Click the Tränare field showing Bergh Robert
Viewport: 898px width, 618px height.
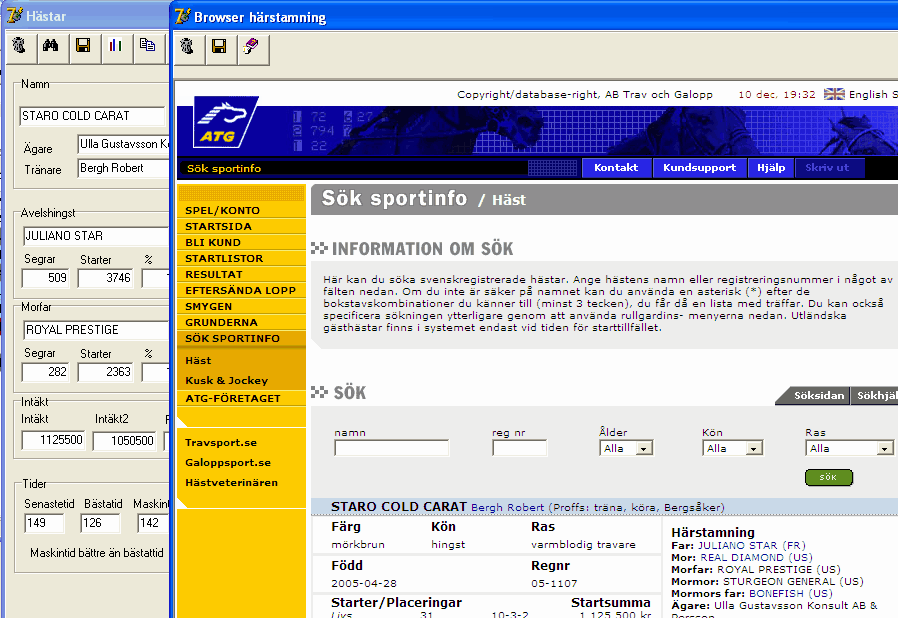(124, 168)
